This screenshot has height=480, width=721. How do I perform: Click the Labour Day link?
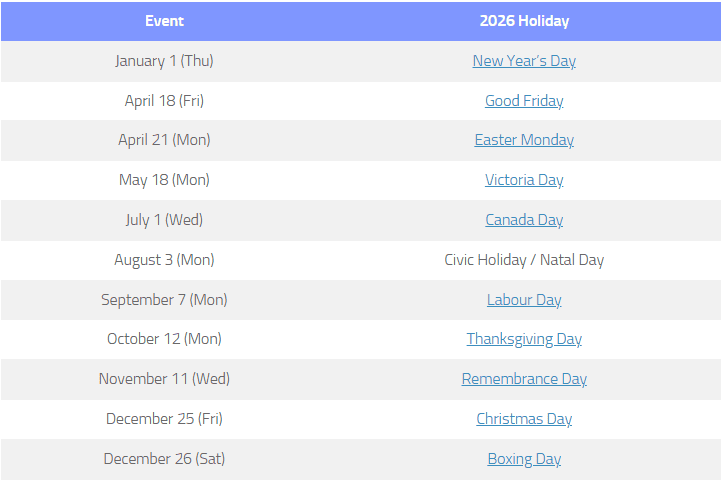[x=524, y=300]
